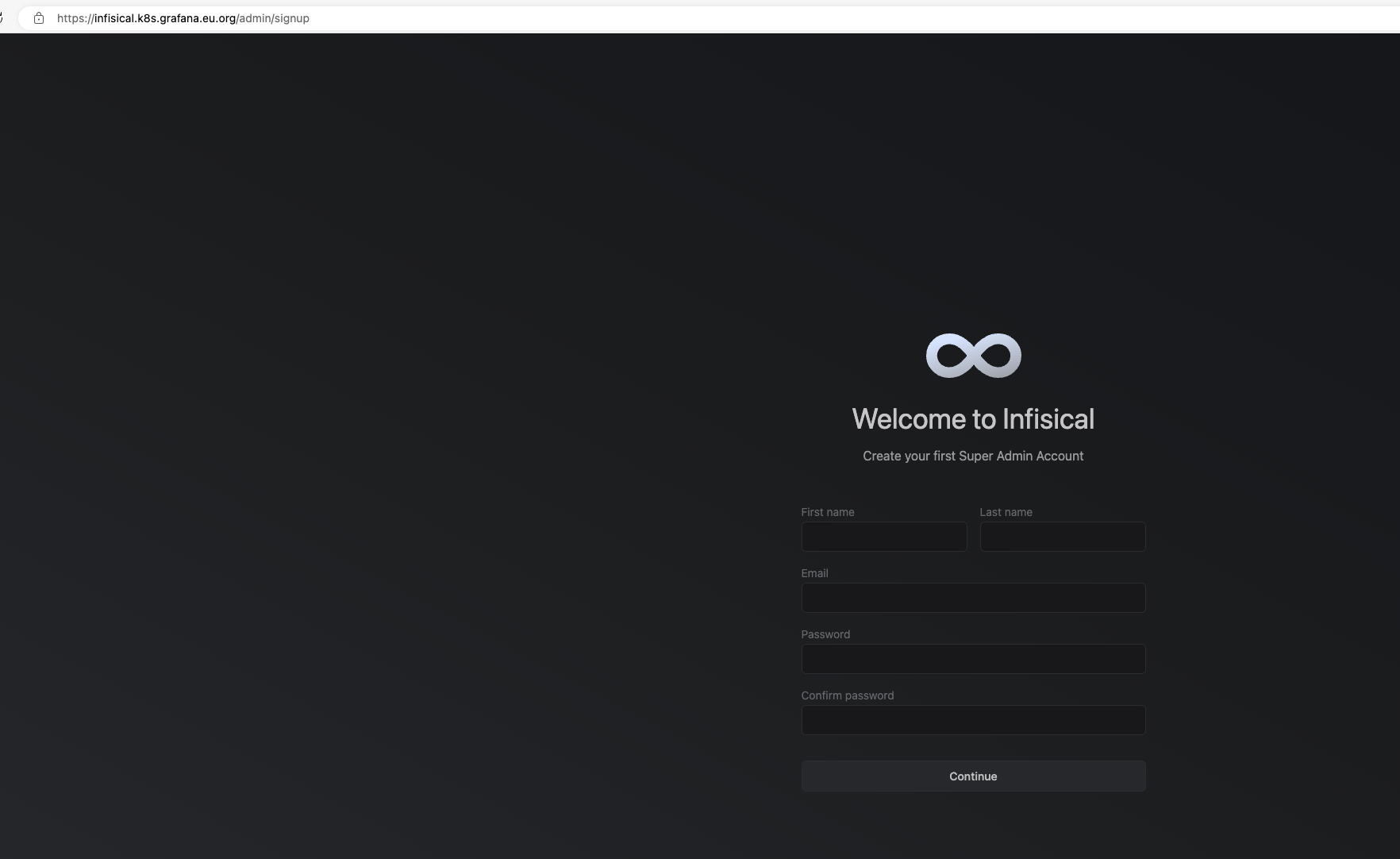Click the Confirm password input field
The image size is (1400, 859).
click(x=972, y=720)
